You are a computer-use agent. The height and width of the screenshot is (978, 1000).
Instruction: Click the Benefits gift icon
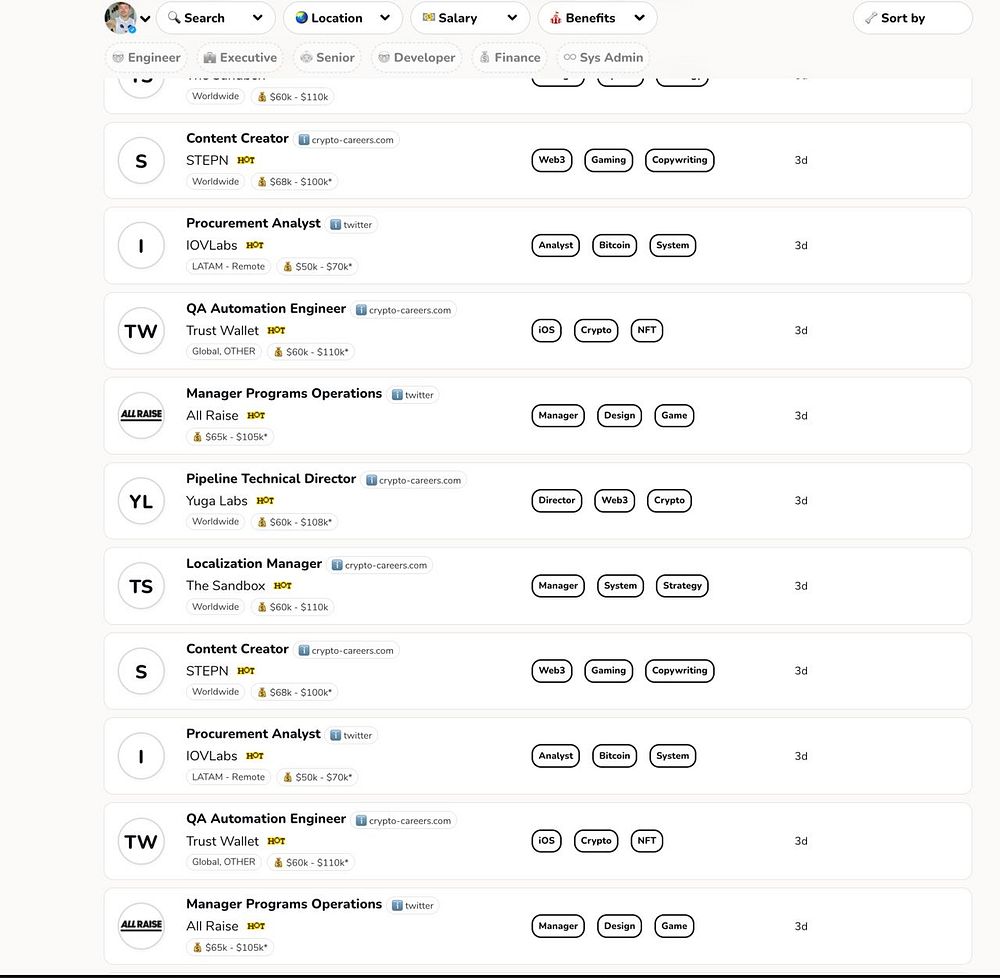click(555, 18)
